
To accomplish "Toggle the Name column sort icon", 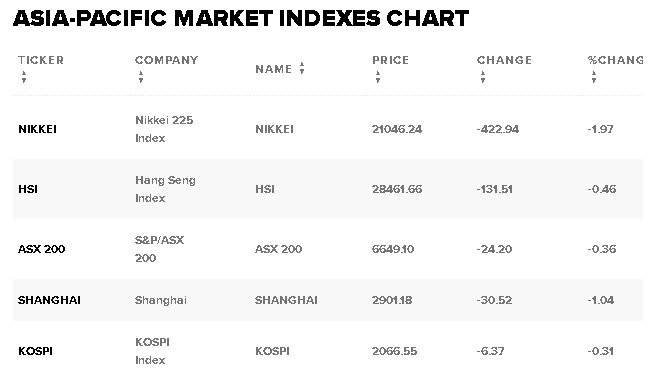I will [x=302, y=68].
